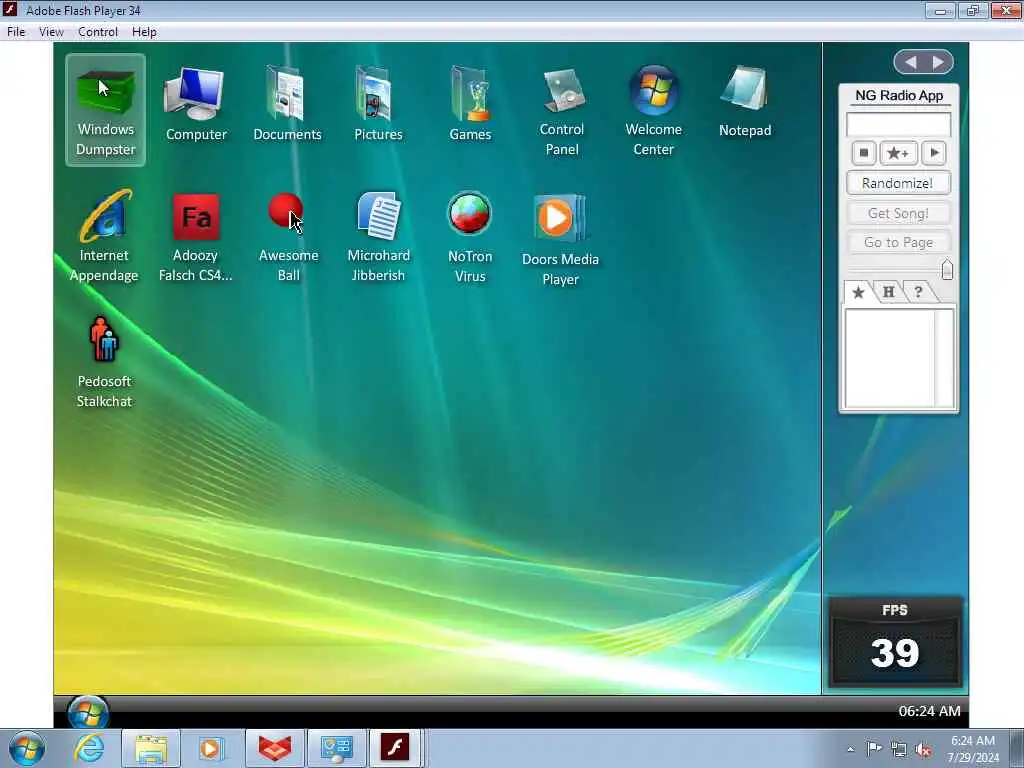Screen dimensions: 1024x768
Task: Play the NG Radio song
Action: tap(934, 153)
